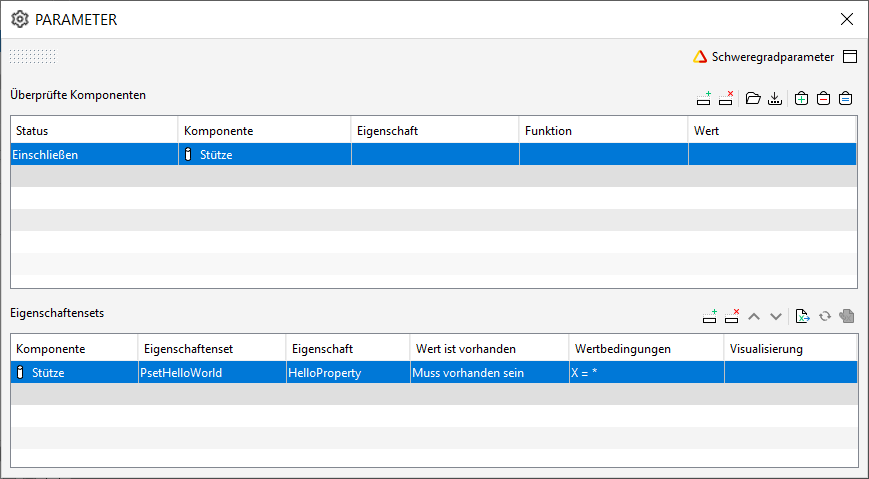The image size is (869, 479).
Task: Open the folder icon in components toolbar
Action: 753,99
